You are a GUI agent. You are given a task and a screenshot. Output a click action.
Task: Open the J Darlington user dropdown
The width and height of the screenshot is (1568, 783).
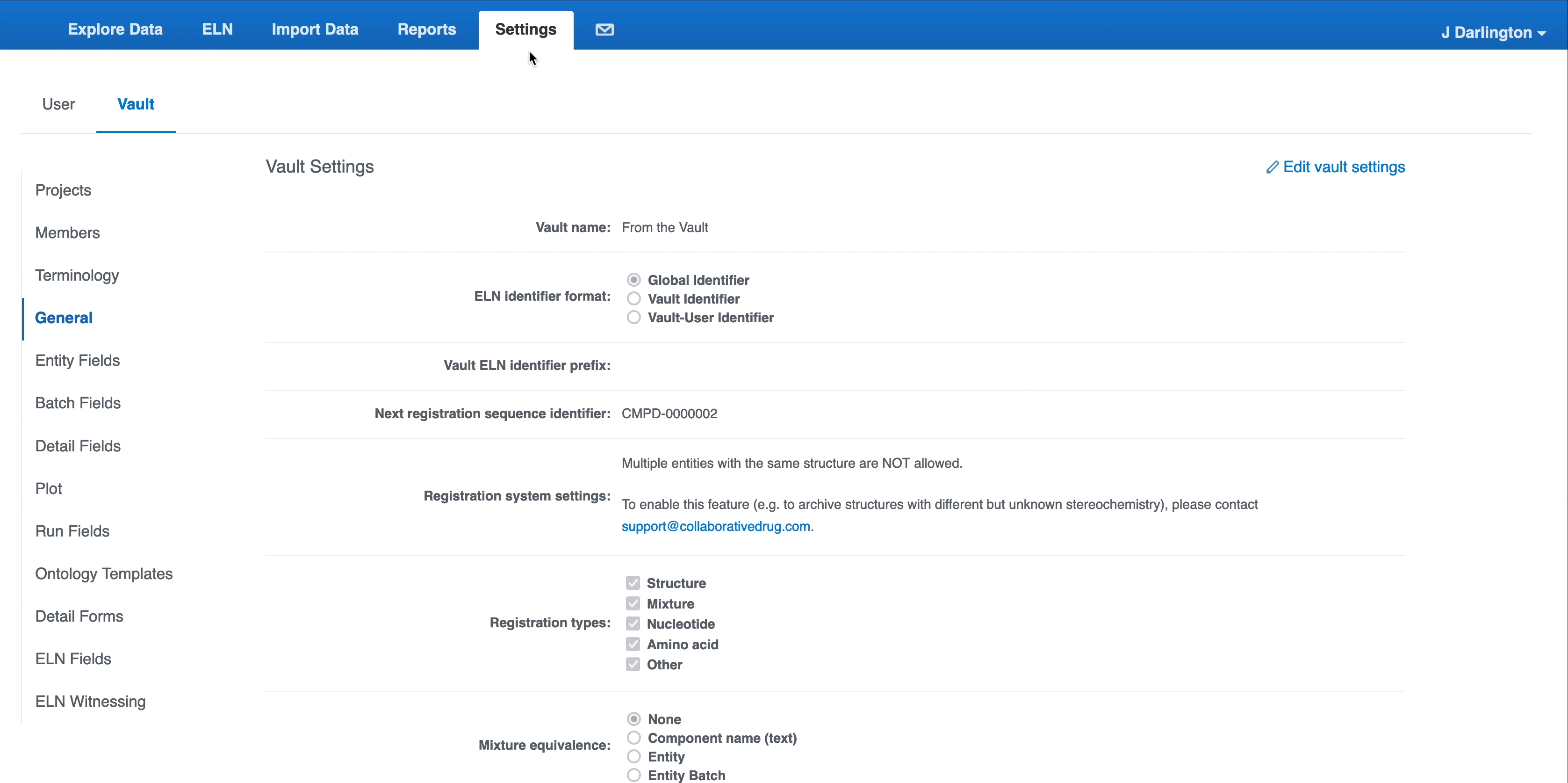tap(1493, 32)
